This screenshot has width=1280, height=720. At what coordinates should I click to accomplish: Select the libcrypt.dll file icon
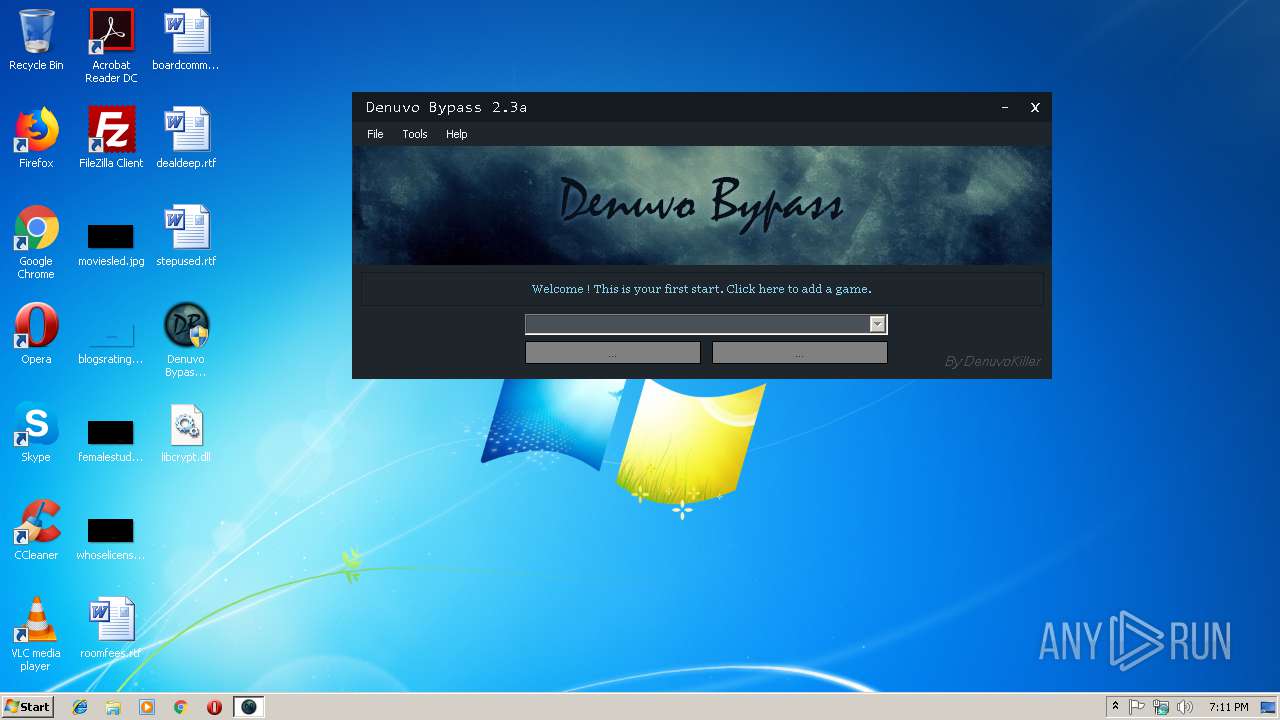click(x=186, y=432)
